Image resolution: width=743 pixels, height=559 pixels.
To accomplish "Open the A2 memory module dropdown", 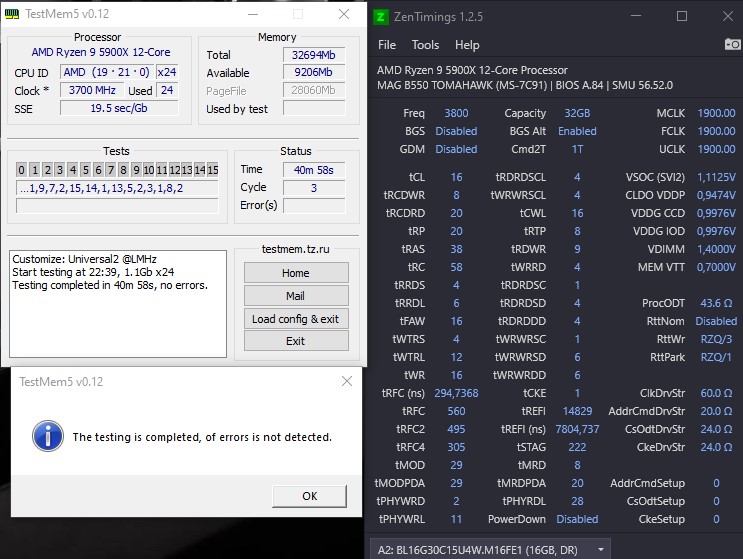I will (x=490, y=550).
